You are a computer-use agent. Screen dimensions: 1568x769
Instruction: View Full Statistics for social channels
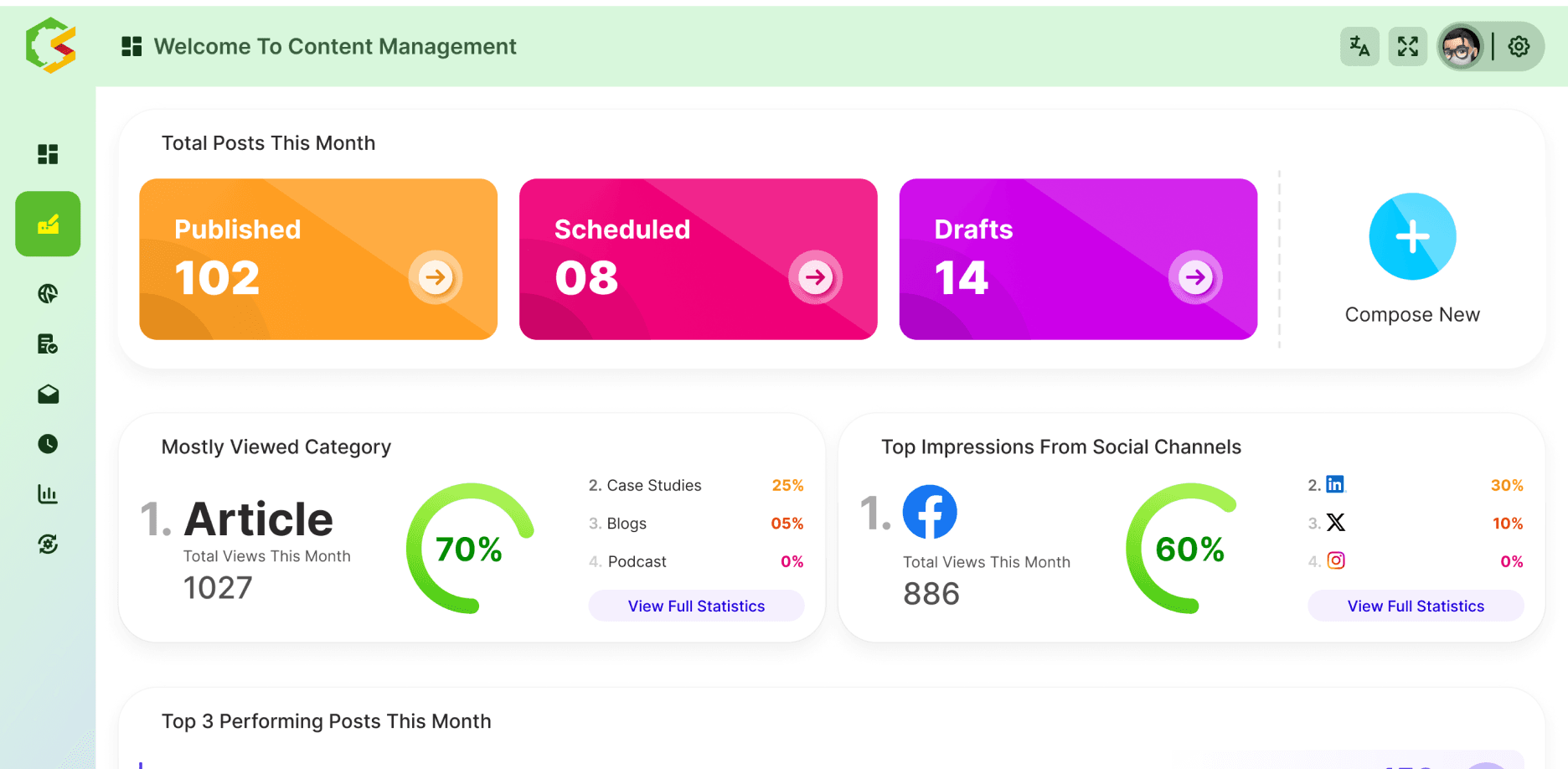click(x=1416, y=606)
